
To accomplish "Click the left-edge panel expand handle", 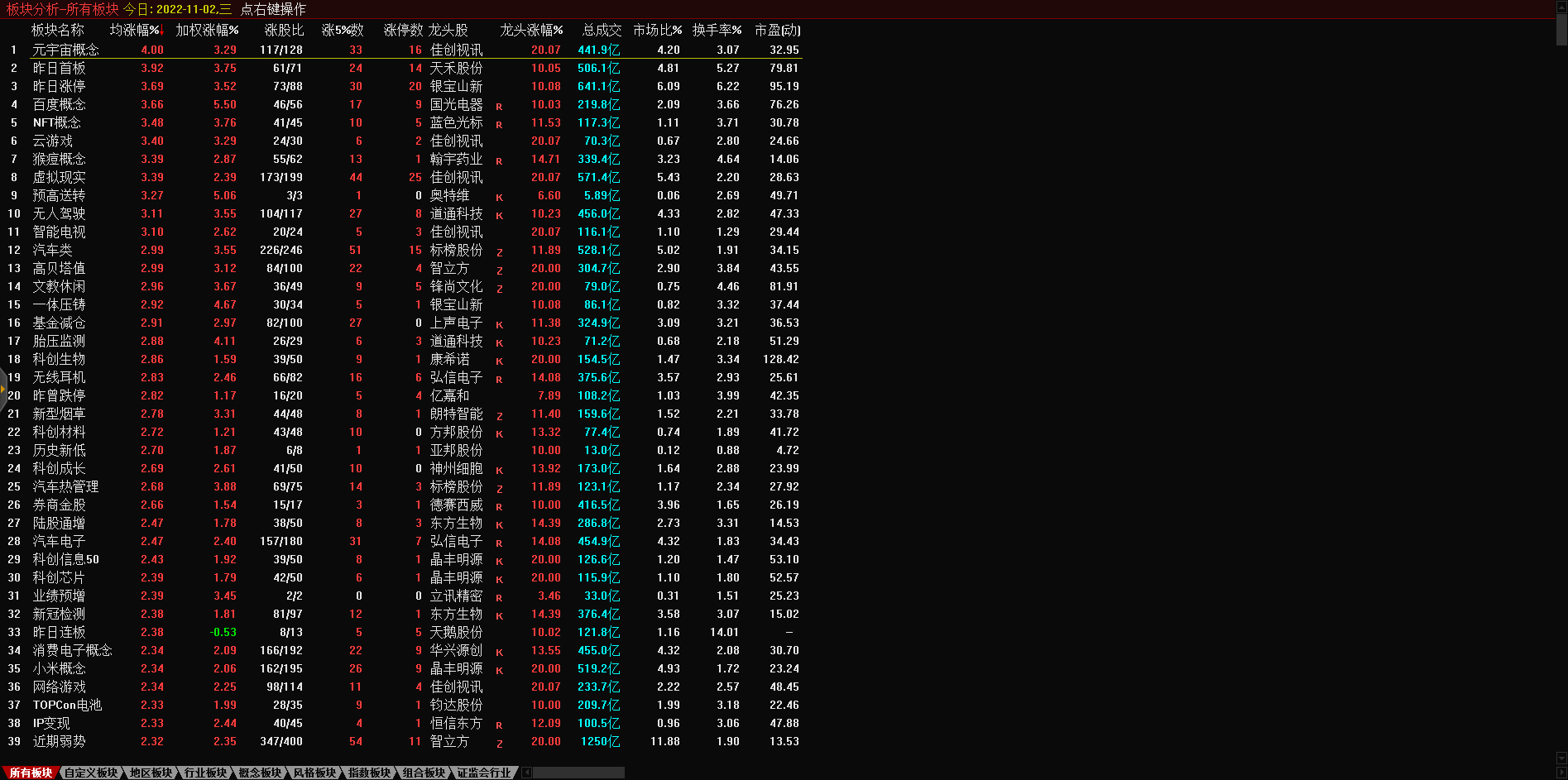I will point(3,387).
